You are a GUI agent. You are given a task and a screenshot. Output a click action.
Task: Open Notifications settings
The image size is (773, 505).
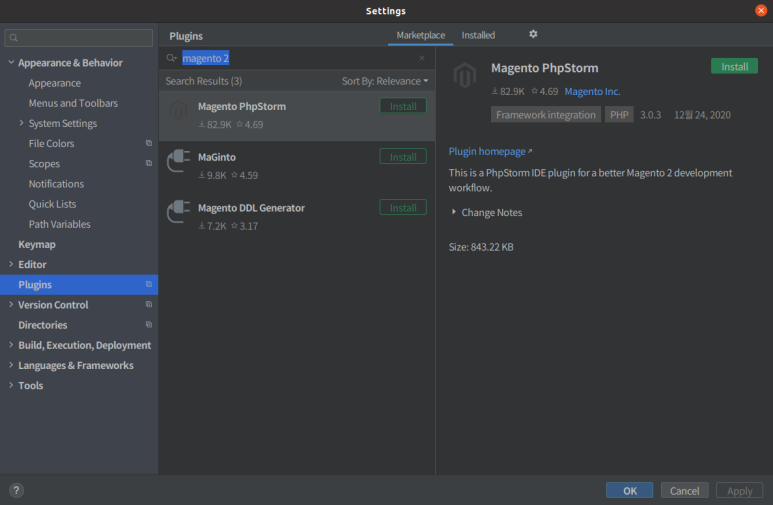click(x=56, y=184)
